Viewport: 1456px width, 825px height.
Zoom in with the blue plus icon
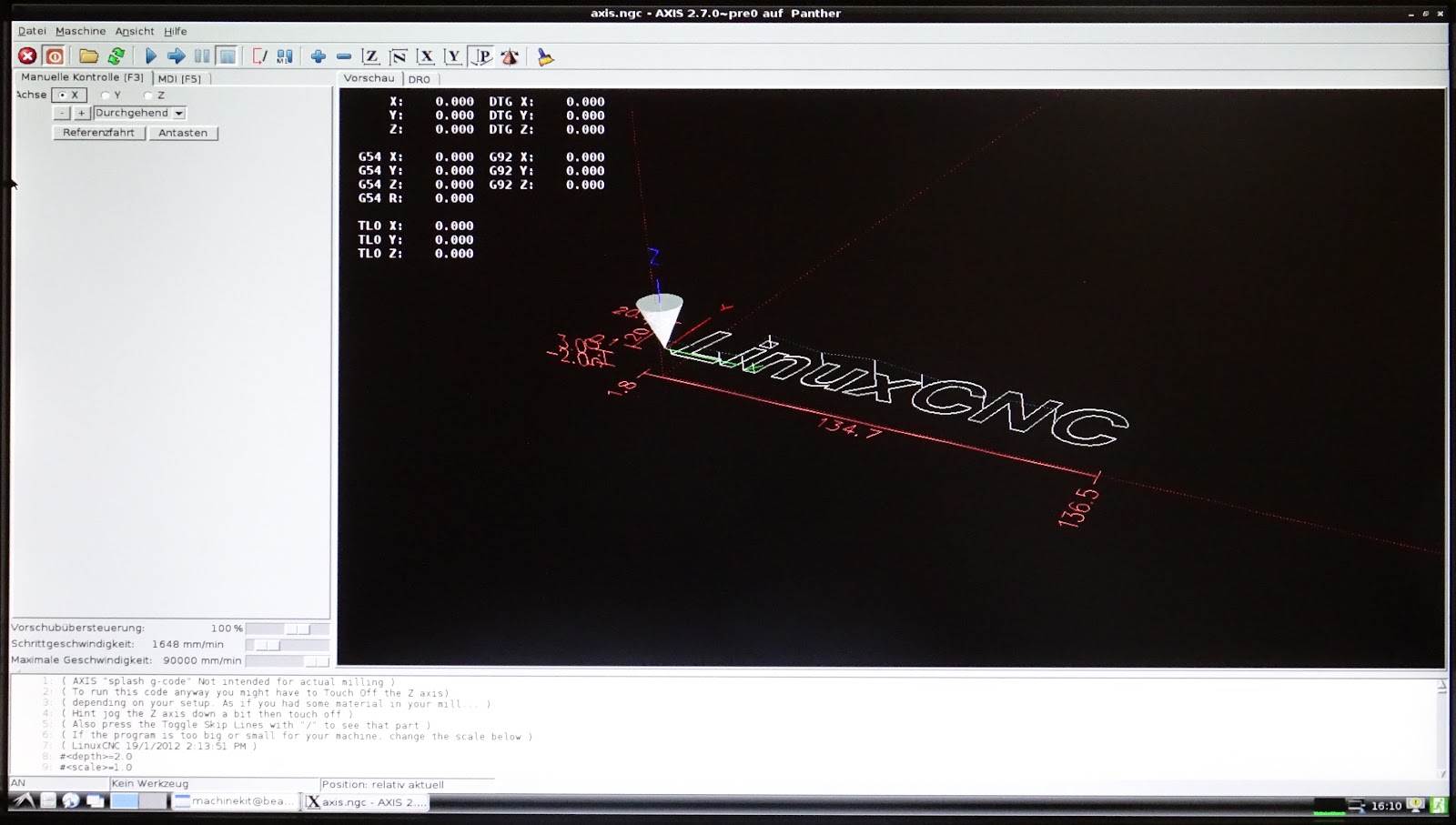coord(318,56)
